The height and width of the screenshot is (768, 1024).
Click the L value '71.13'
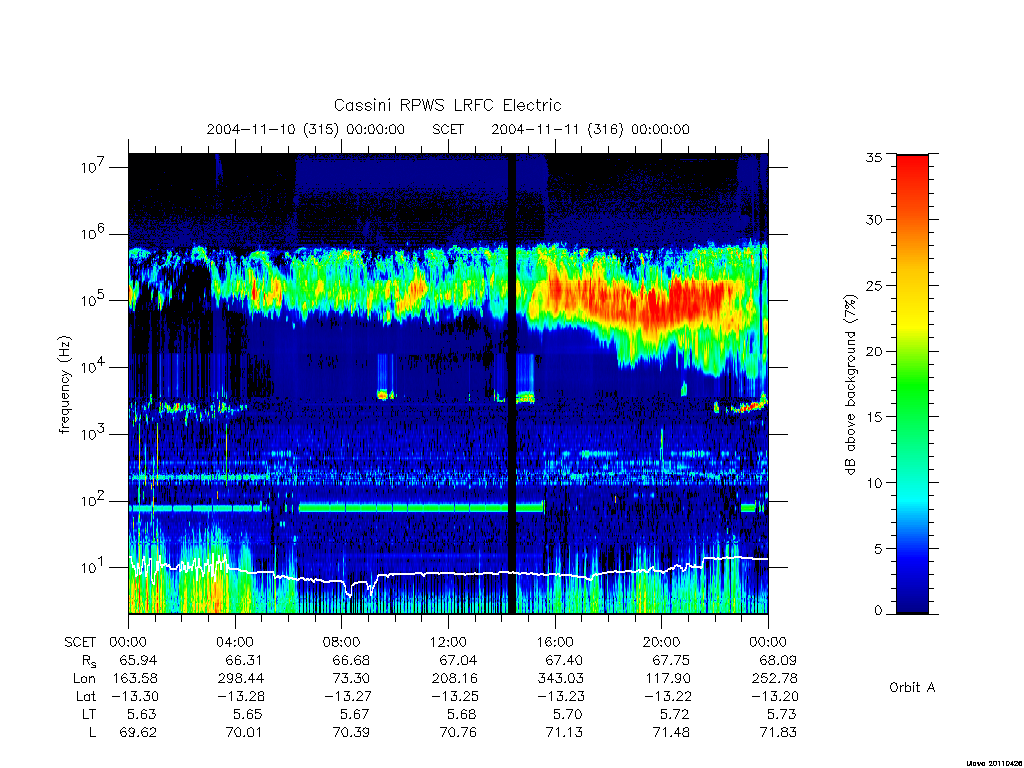[x=564, y=732]
